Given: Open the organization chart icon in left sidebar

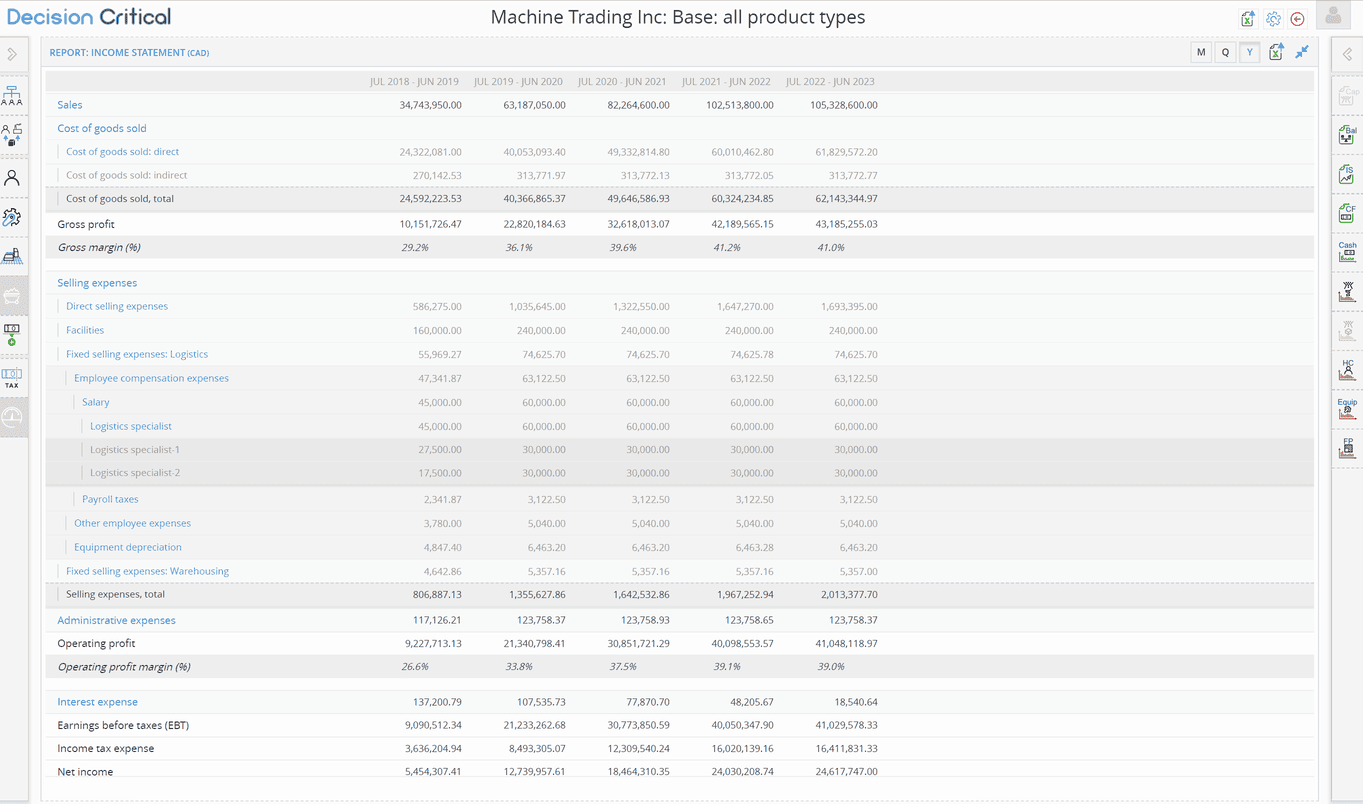Looking at the screenshot, I should click(12, 96).
